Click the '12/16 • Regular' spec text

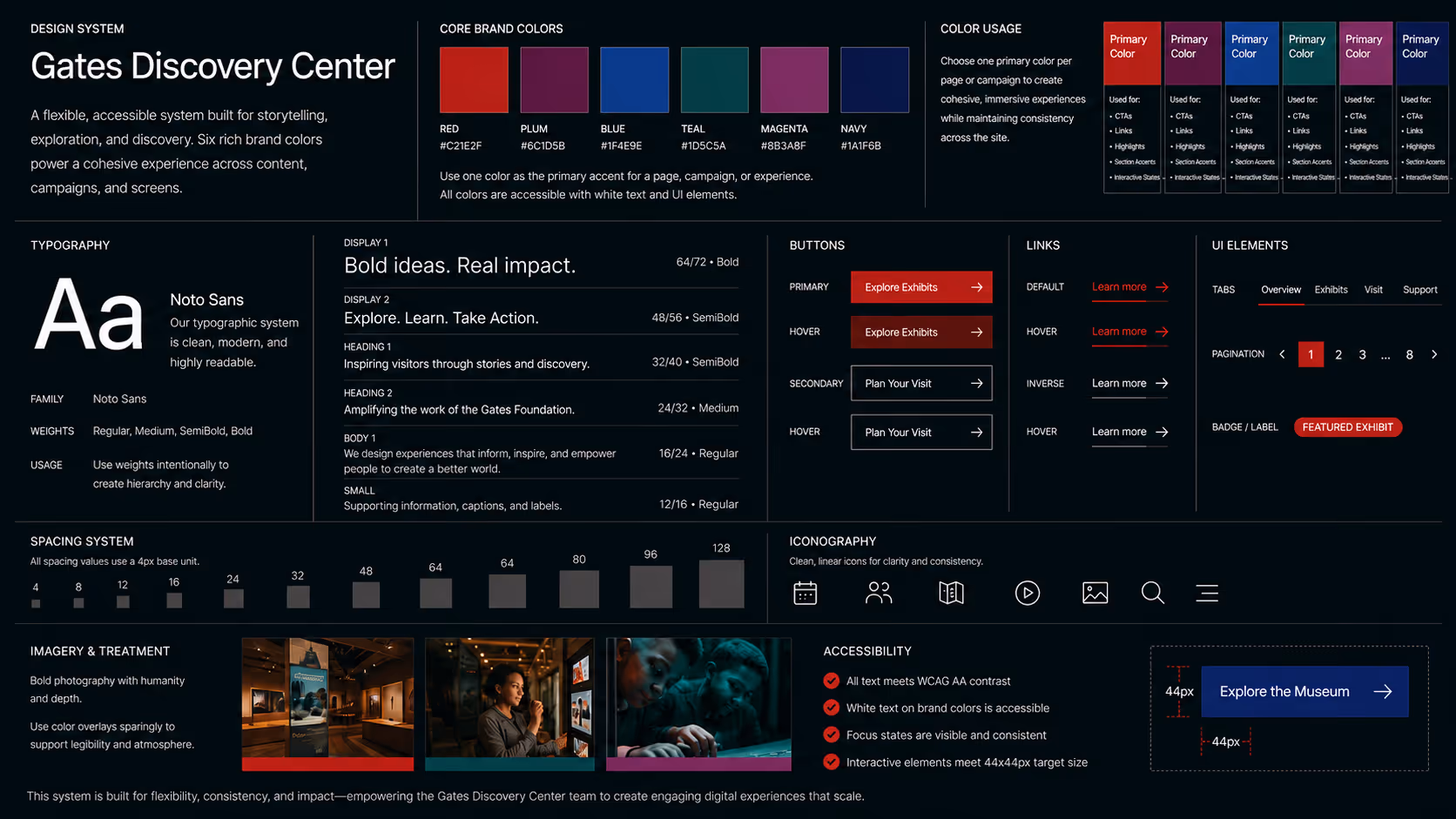pos(698,505)
